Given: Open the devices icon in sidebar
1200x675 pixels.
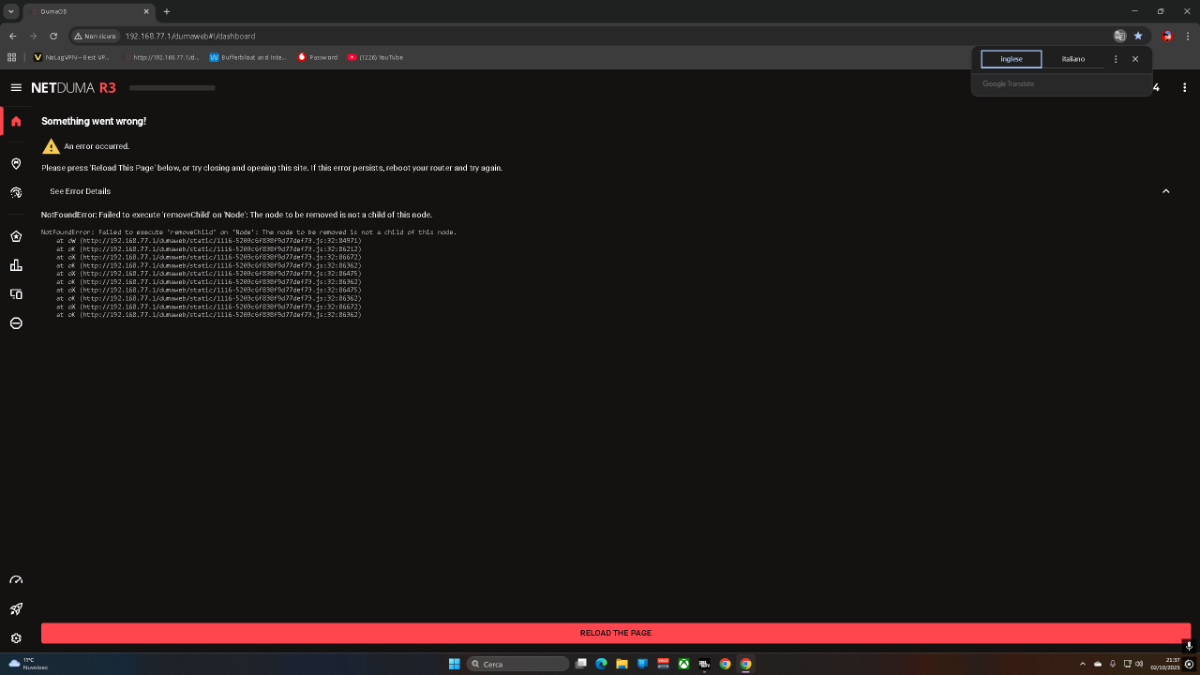Looking at the screenshot, I should click(16, 294).
